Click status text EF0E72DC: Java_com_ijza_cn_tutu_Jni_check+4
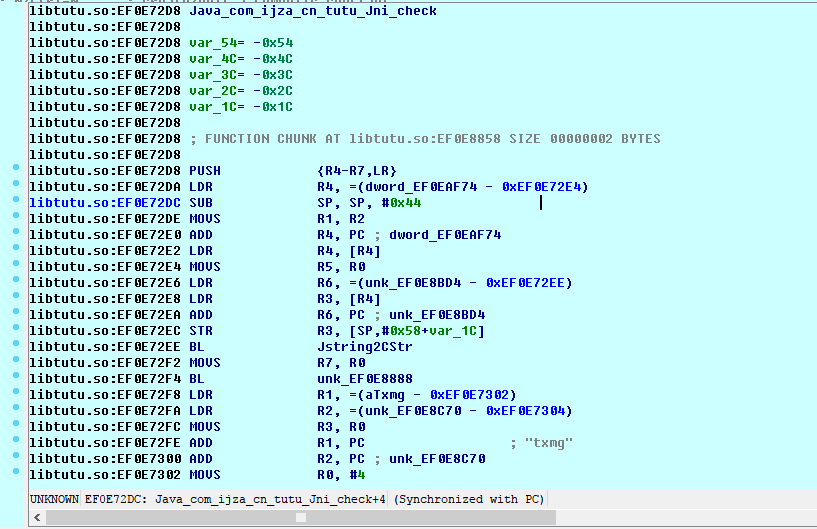This screenshot has width=817, height=529. [x=235, y=499]
